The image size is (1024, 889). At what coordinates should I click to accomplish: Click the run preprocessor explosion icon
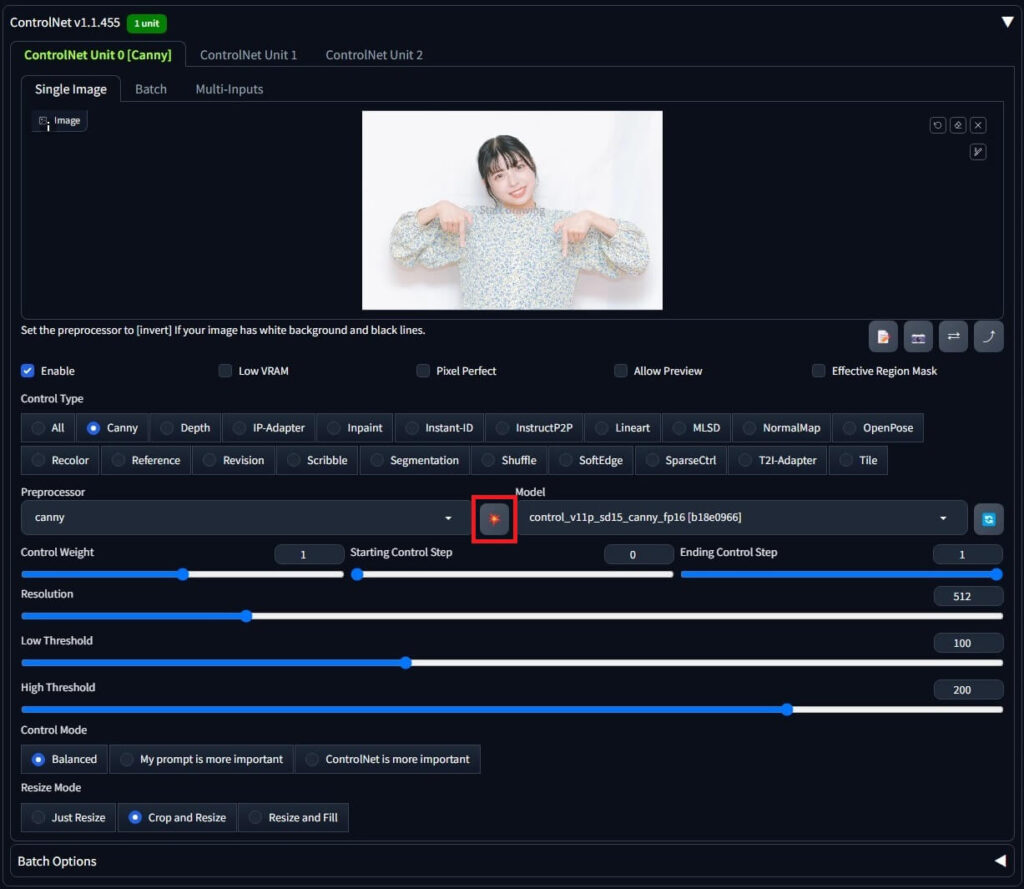click(x=494, y=518)
